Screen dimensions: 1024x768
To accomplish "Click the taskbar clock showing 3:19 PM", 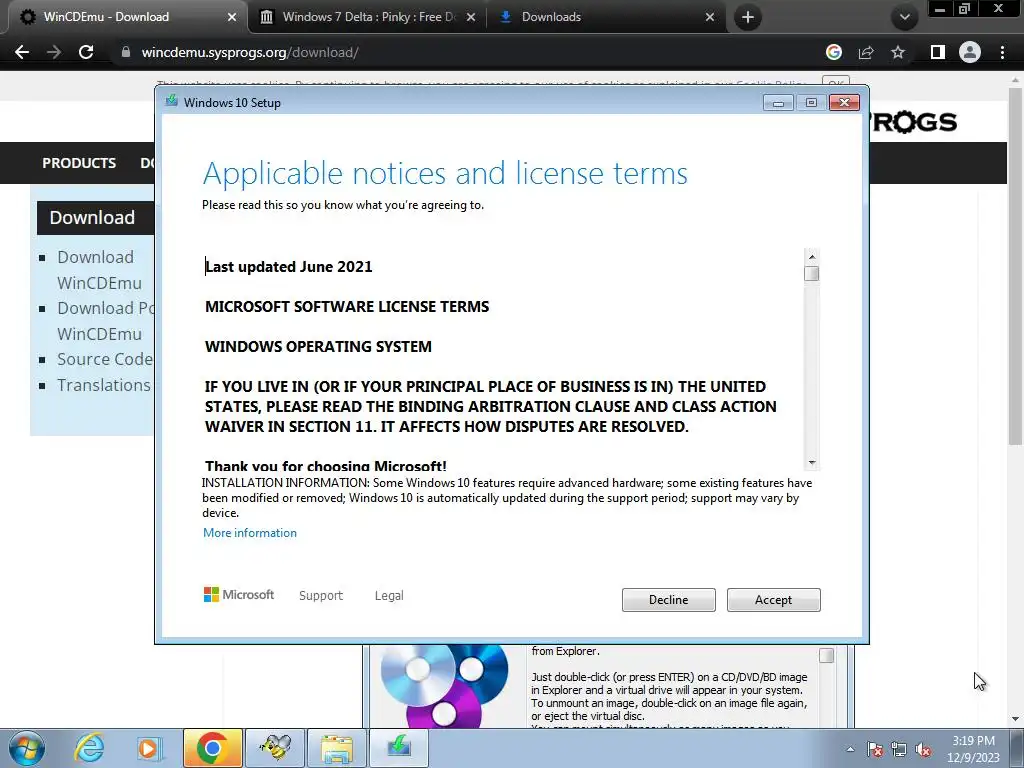I will pos(973,749).
